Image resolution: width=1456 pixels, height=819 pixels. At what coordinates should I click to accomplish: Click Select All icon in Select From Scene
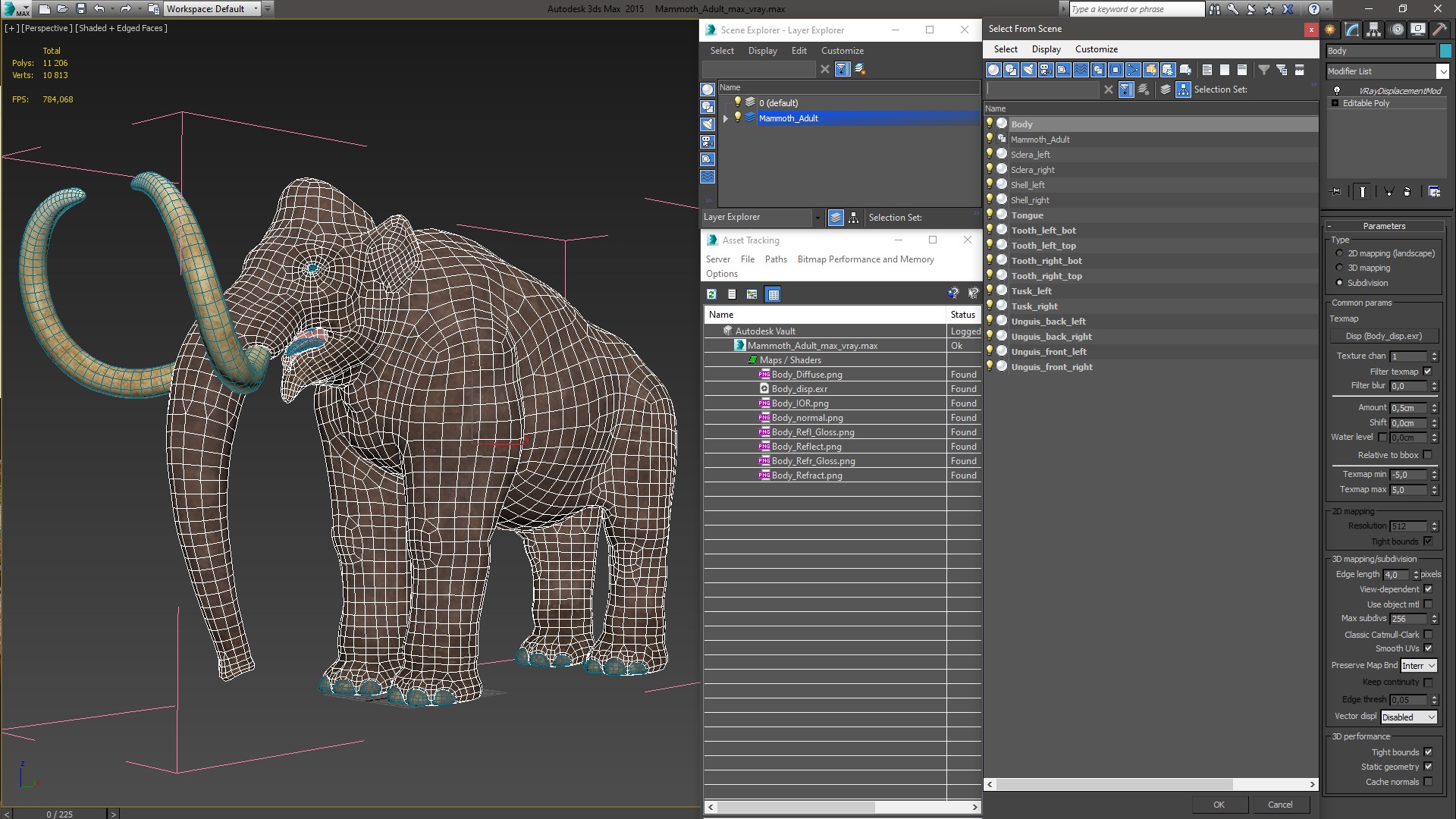click(1207, 70)
